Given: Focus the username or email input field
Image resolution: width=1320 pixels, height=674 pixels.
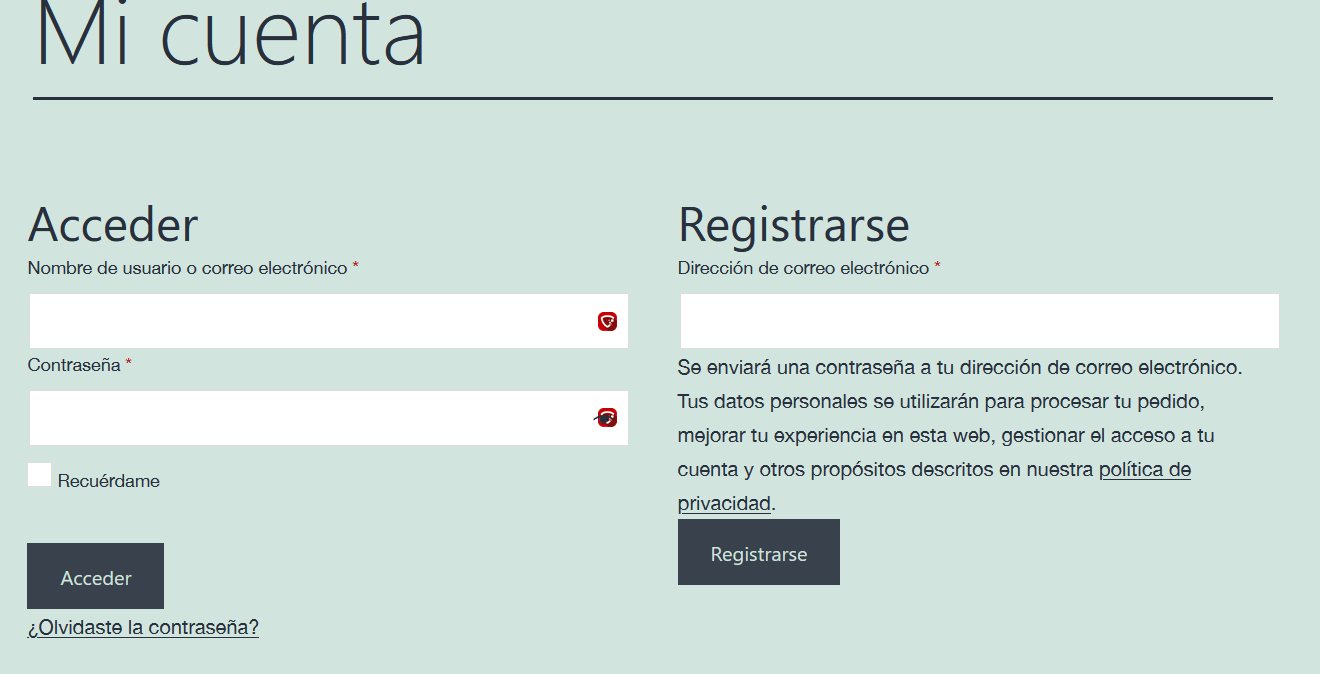Looking at the screenshot, I should pyautogui.click(x=329, y=321).
